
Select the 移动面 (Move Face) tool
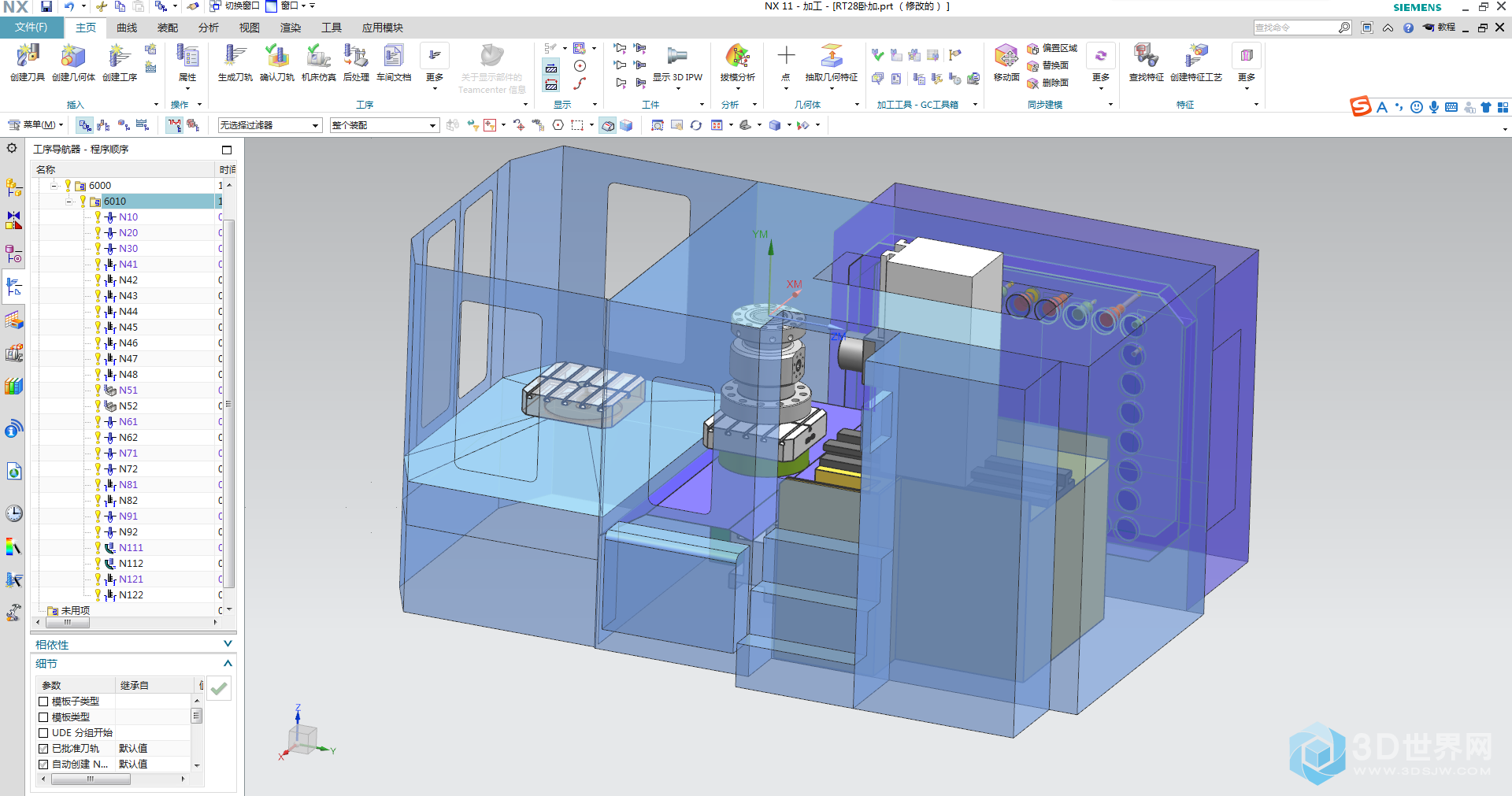click(x=1006, y=62)
